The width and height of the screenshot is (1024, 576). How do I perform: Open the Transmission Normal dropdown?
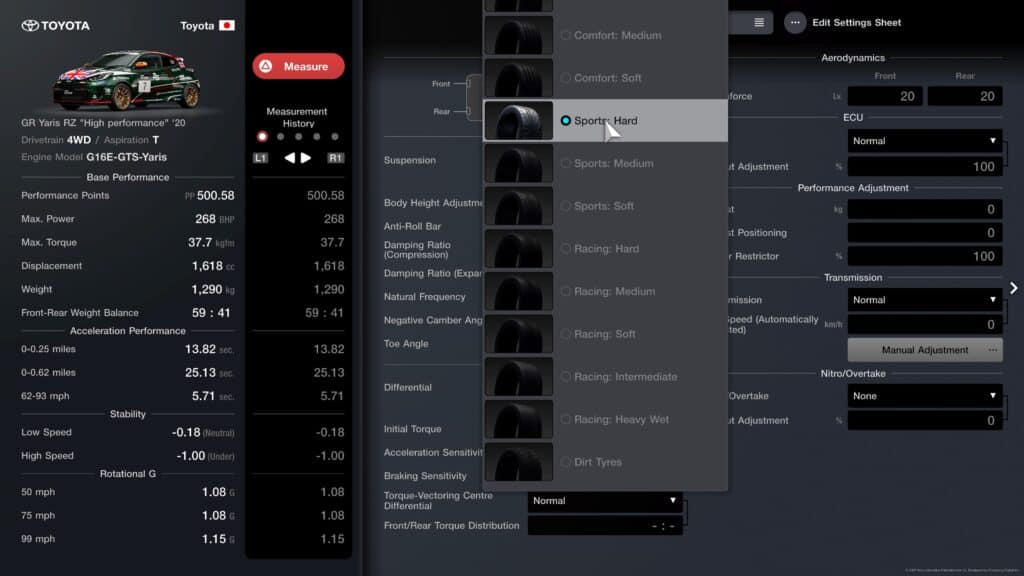click(x=924, y=299)
